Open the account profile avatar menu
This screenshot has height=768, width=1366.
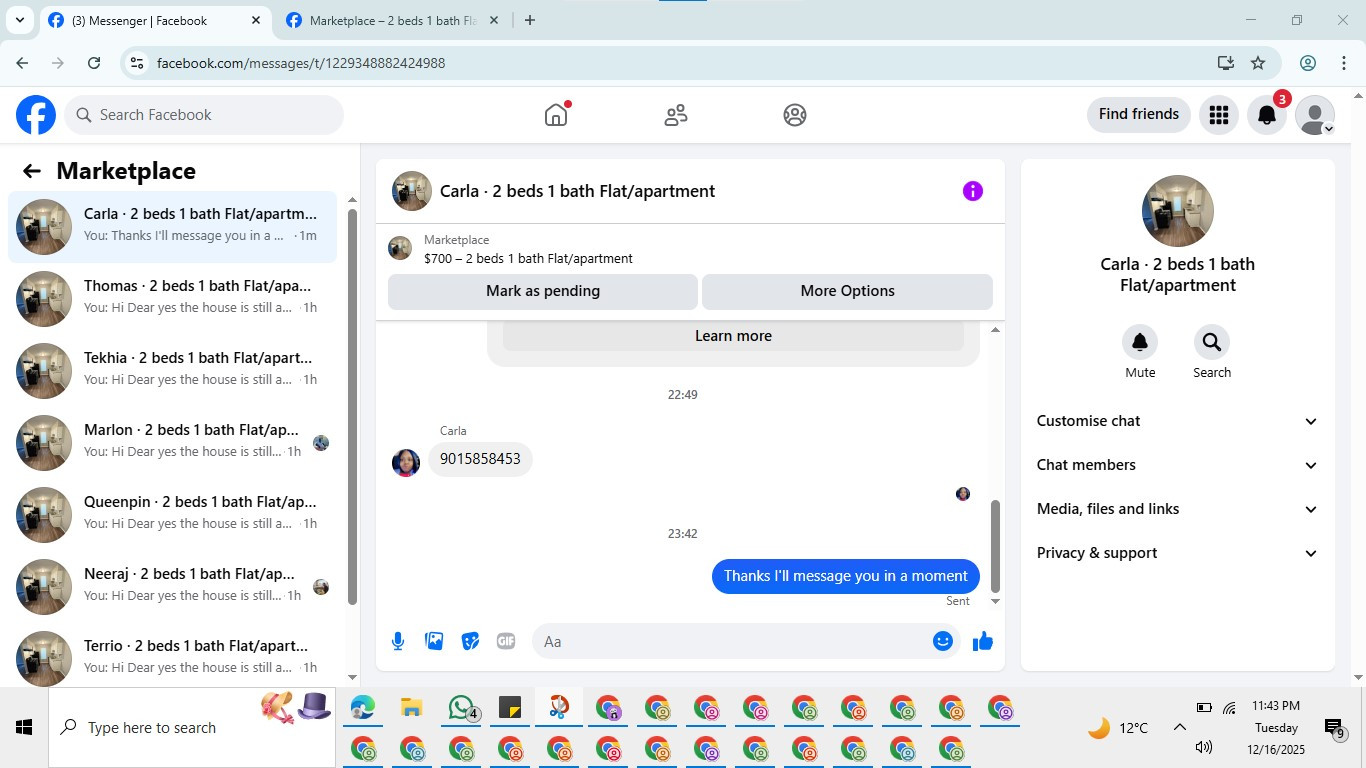point(1315,115)
